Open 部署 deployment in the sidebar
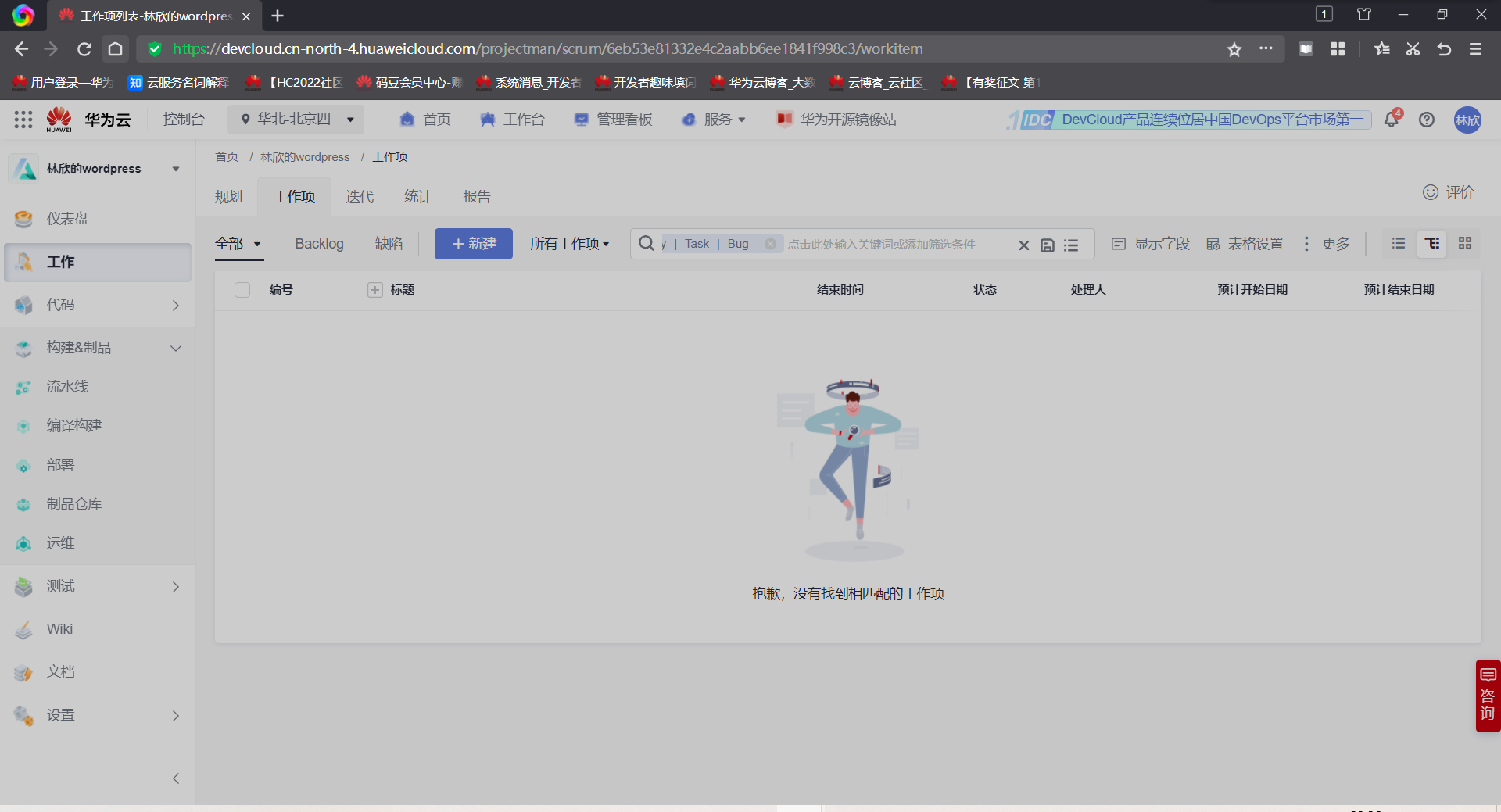 point(98,465)
